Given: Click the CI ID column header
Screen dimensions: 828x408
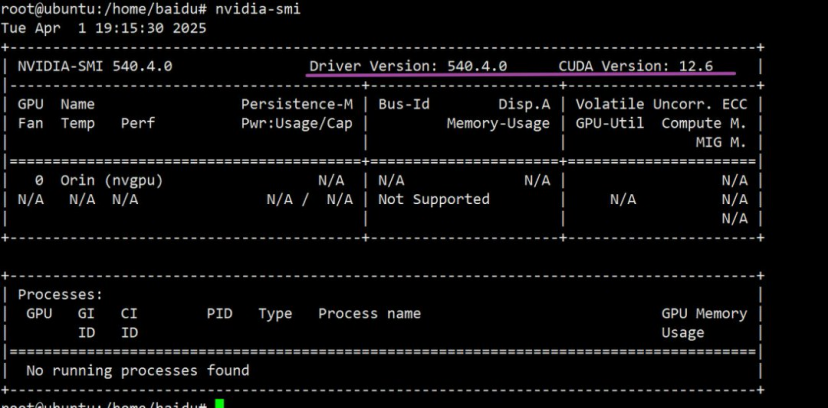Looking at the screenshot, I should tap(129, 323).
